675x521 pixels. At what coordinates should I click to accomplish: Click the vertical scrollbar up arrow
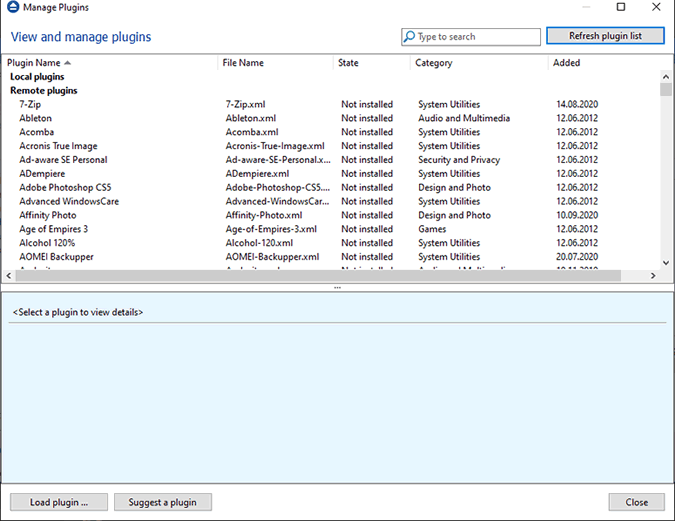click(666, 77)
